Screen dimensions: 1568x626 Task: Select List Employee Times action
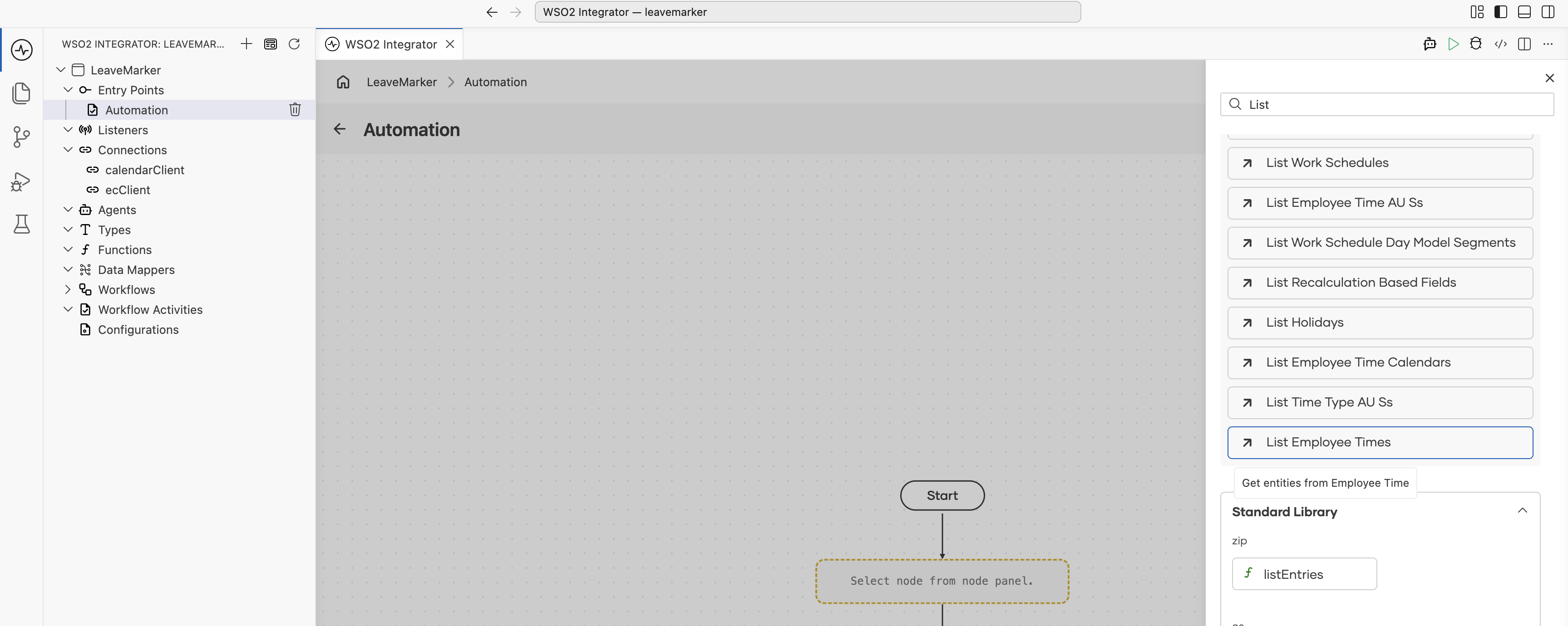pos(1380,442)
